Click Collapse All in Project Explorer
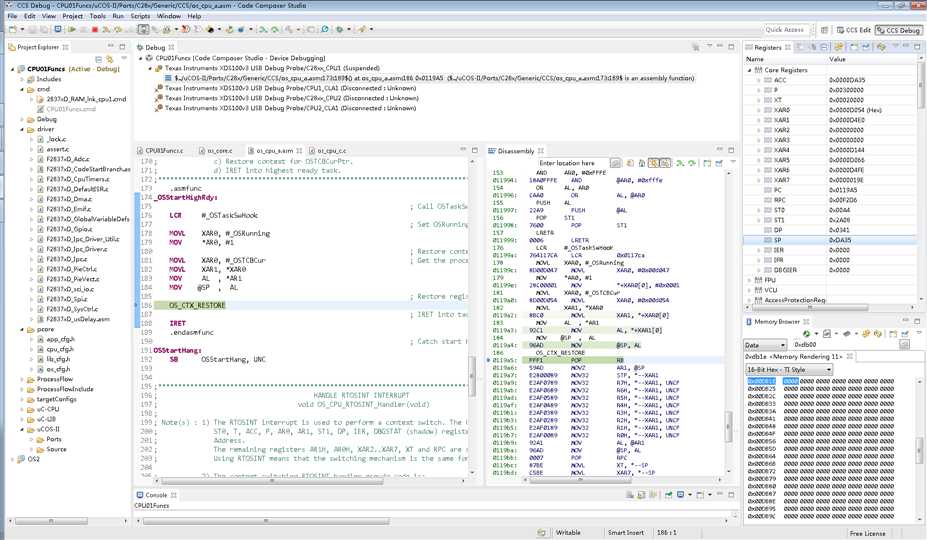The image size is (927, 540). click(x=99, y=59)
